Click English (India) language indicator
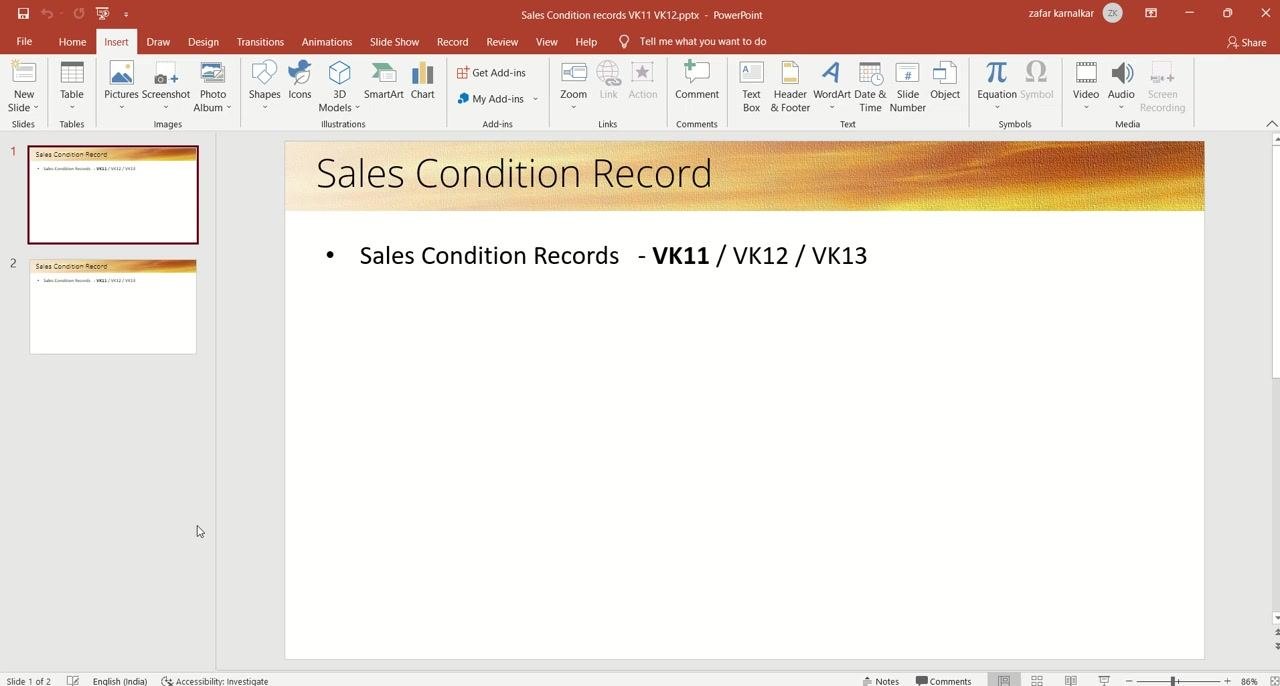Image resolution: width=1280 pixels, height=686 pixels. tap(120, 681)
